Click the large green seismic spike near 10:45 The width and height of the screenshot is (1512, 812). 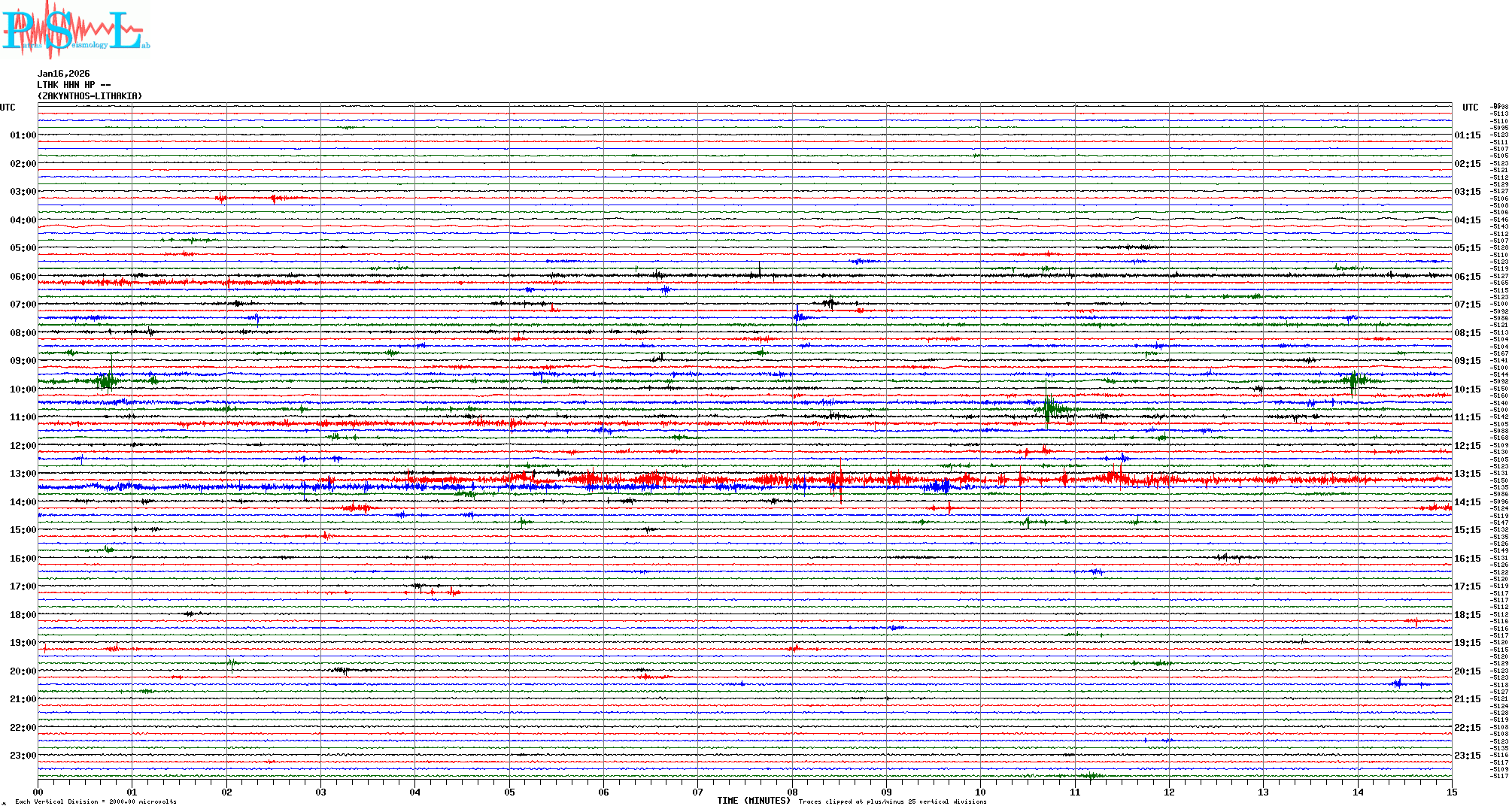(1047, 409)
